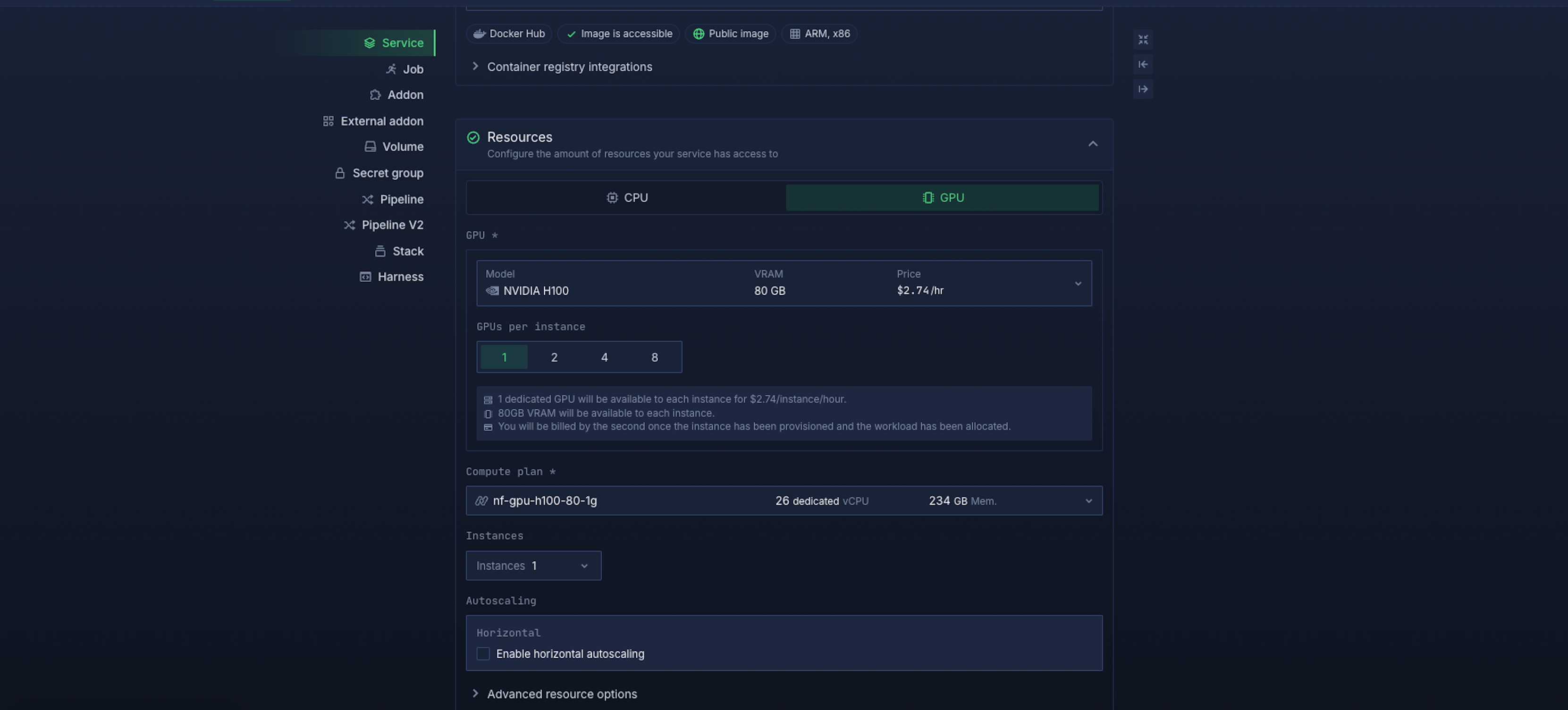Click the '234 GB Mem.' text

pos(962,501)
